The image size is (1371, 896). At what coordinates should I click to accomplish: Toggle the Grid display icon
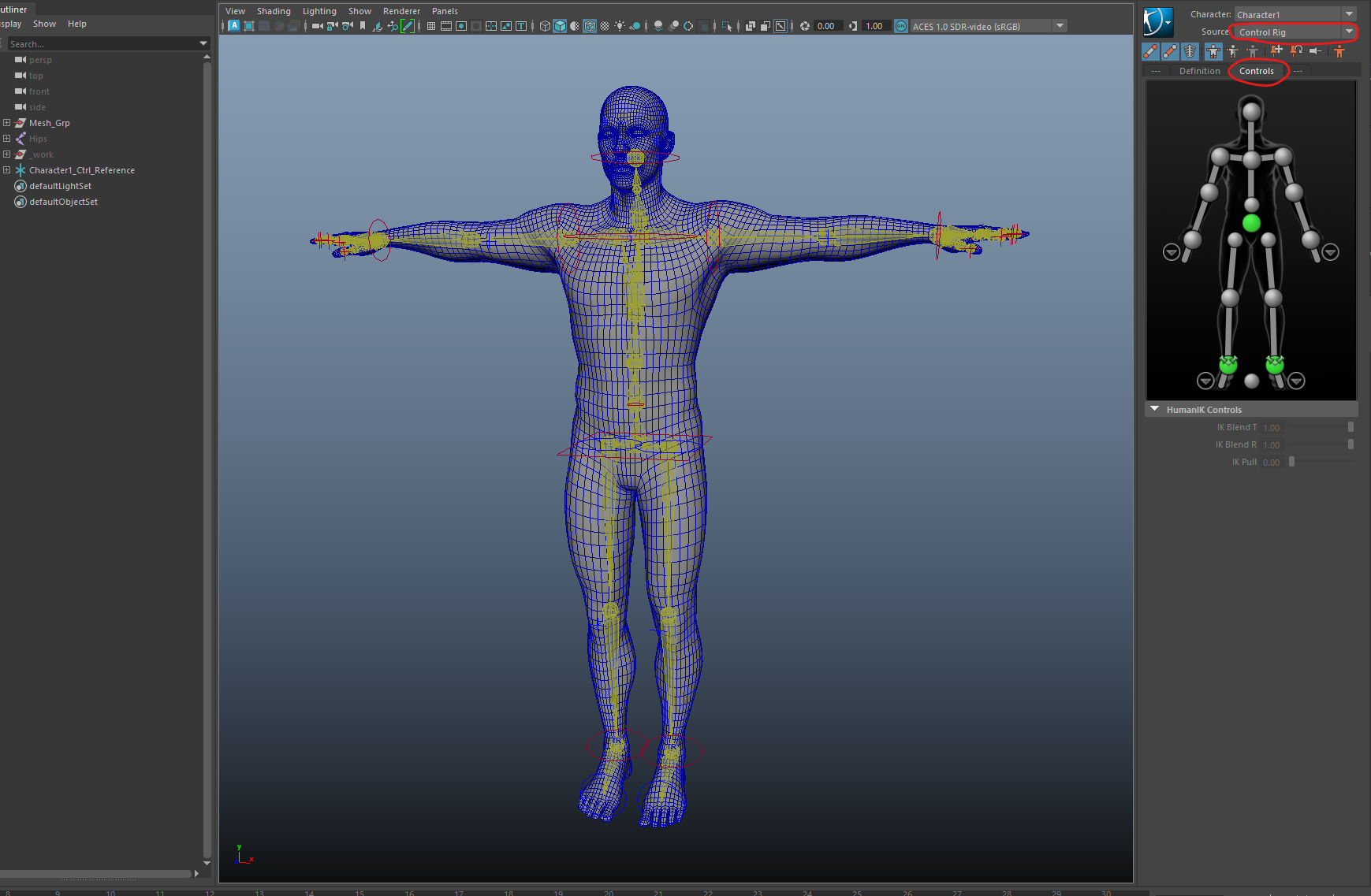431,26
